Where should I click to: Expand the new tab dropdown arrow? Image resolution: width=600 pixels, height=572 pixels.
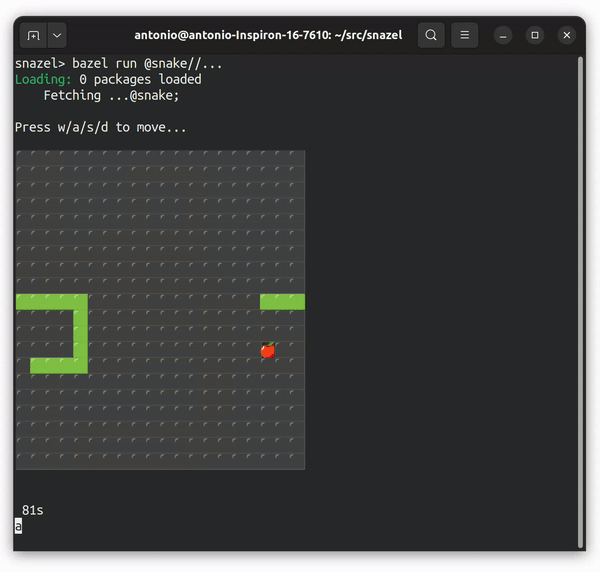(57, 35)
